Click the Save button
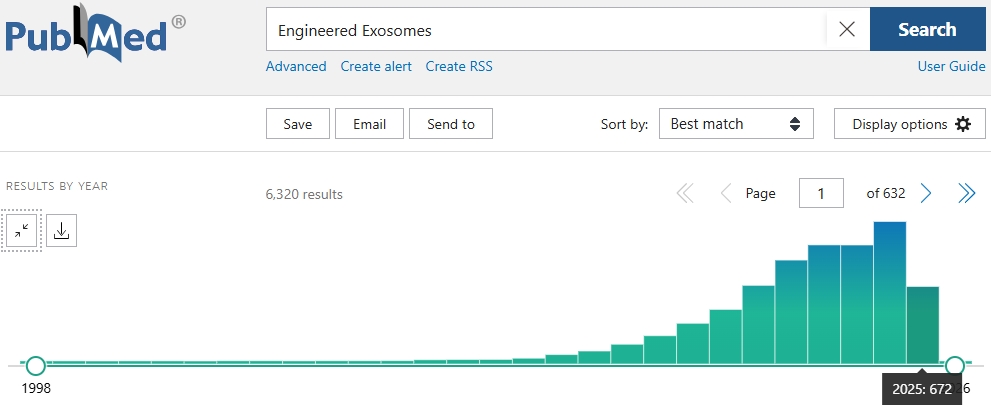Viewport: 991px width, 410px height. coord(298,124)
